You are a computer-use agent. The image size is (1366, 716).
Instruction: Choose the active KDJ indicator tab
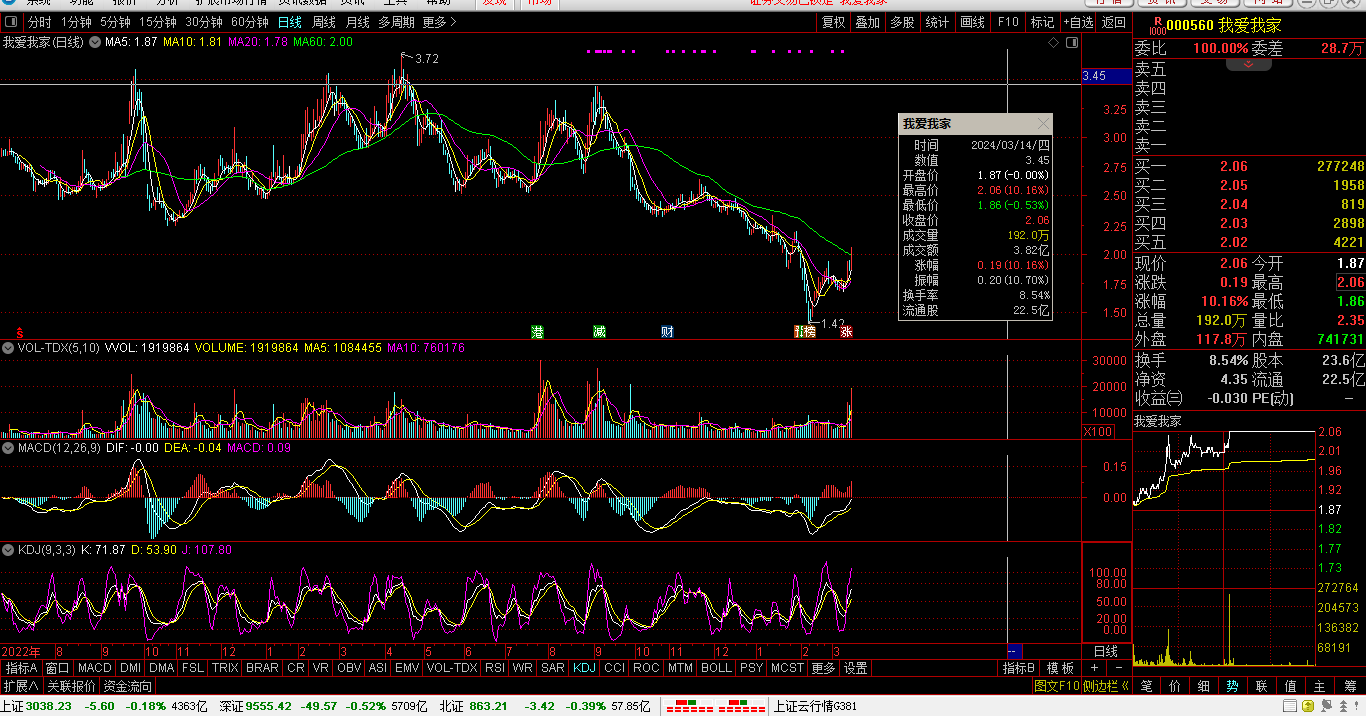tap(584, 668)
